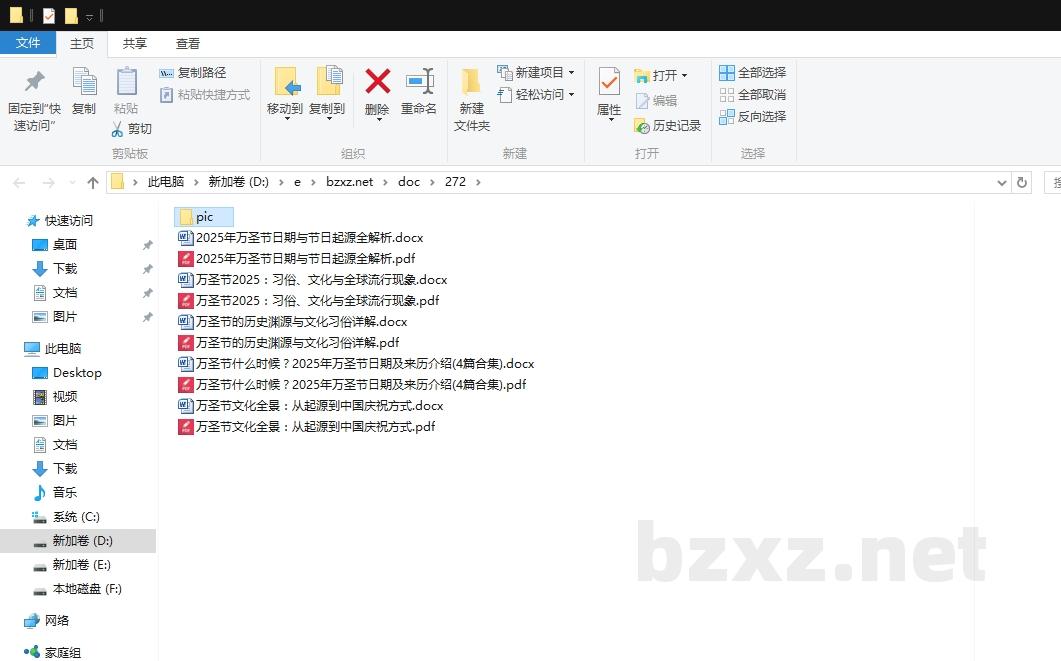Select System (C:) drive in navigation pane

coord(76,517)
